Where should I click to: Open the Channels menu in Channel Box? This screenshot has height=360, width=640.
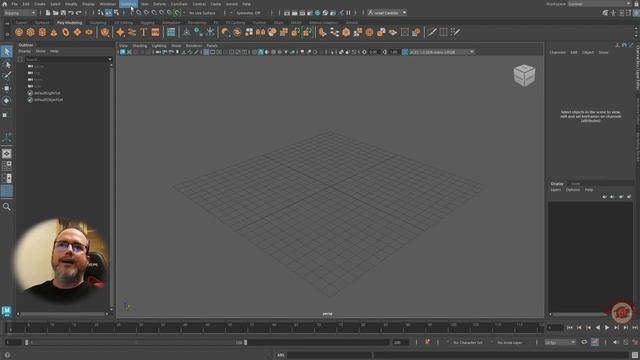558,52
